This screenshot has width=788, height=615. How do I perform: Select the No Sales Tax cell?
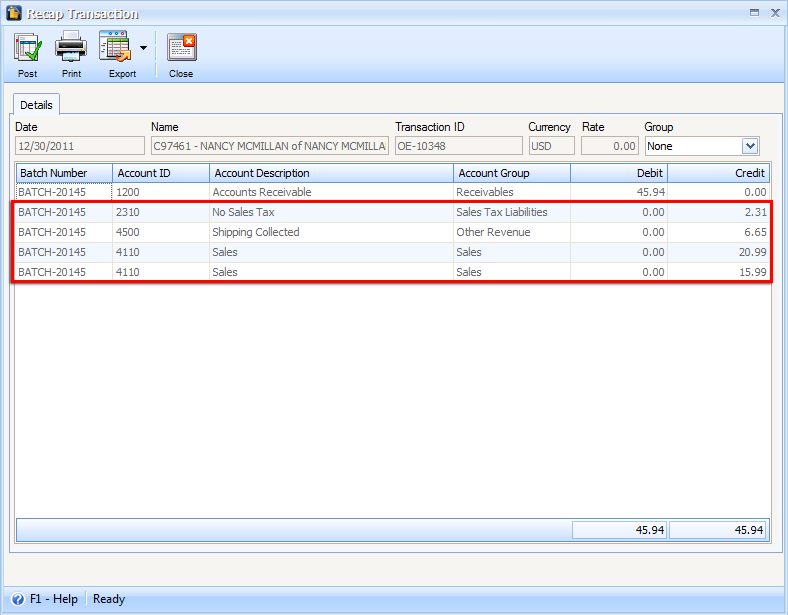click(331, 212)
